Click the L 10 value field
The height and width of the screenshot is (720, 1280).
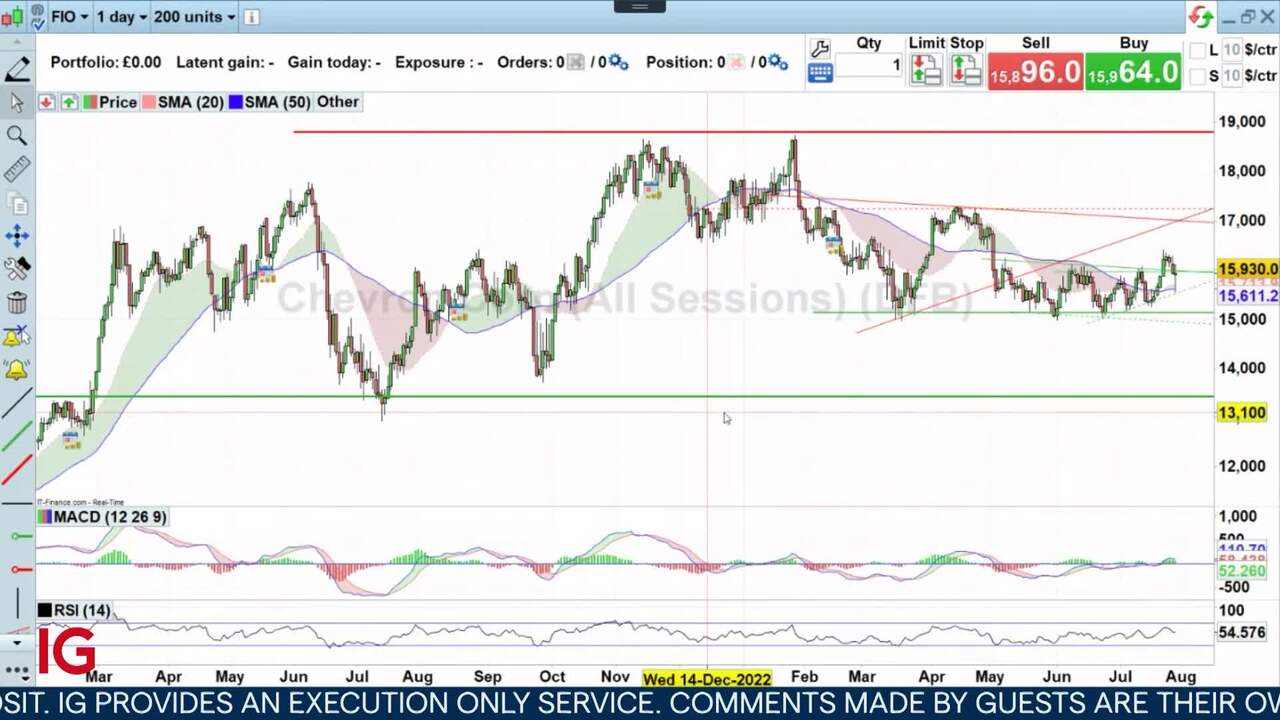1233,50
